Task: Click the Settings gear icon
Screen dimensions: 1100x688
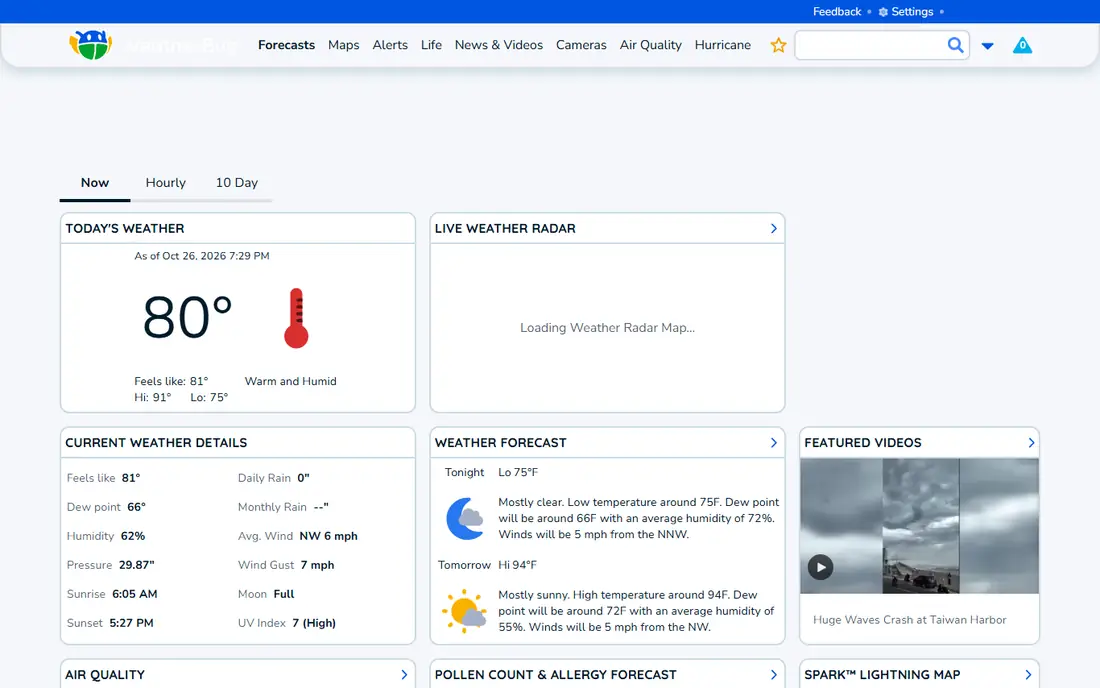Action: click(883, 12)
